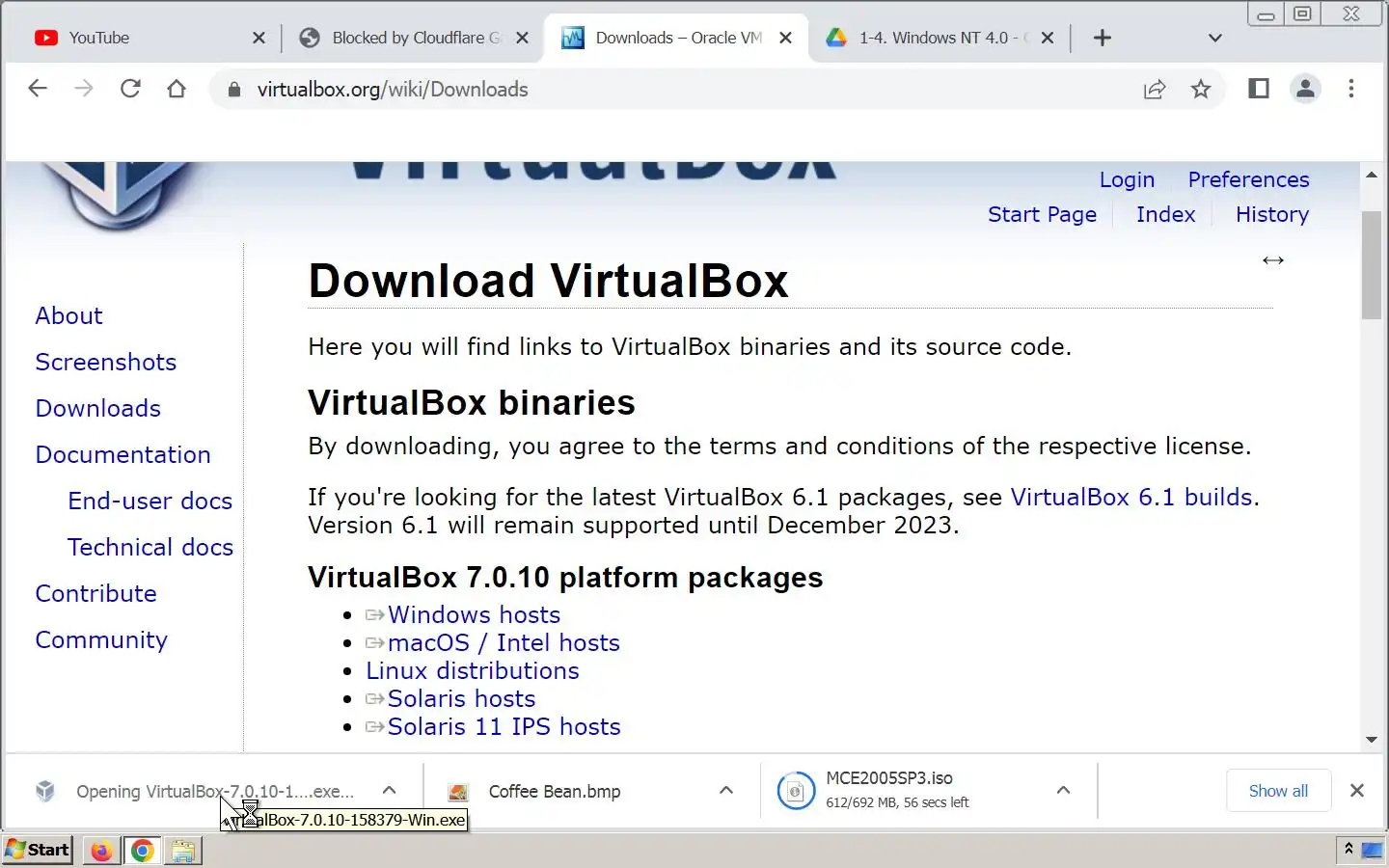This screenshot has width=1389, height=868.
Task: Close the Blocked by Cloudflare tab
Action: point(522,38)
